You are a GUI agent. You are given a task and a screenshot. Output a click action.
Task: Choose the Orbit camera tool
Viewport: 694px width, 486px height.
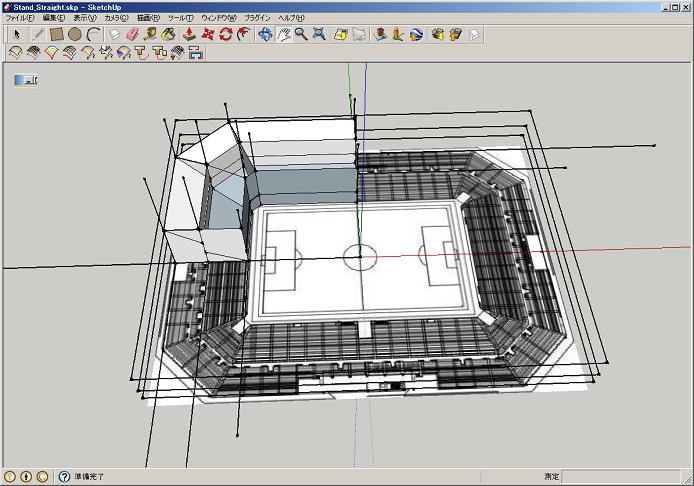click(265, 34)
